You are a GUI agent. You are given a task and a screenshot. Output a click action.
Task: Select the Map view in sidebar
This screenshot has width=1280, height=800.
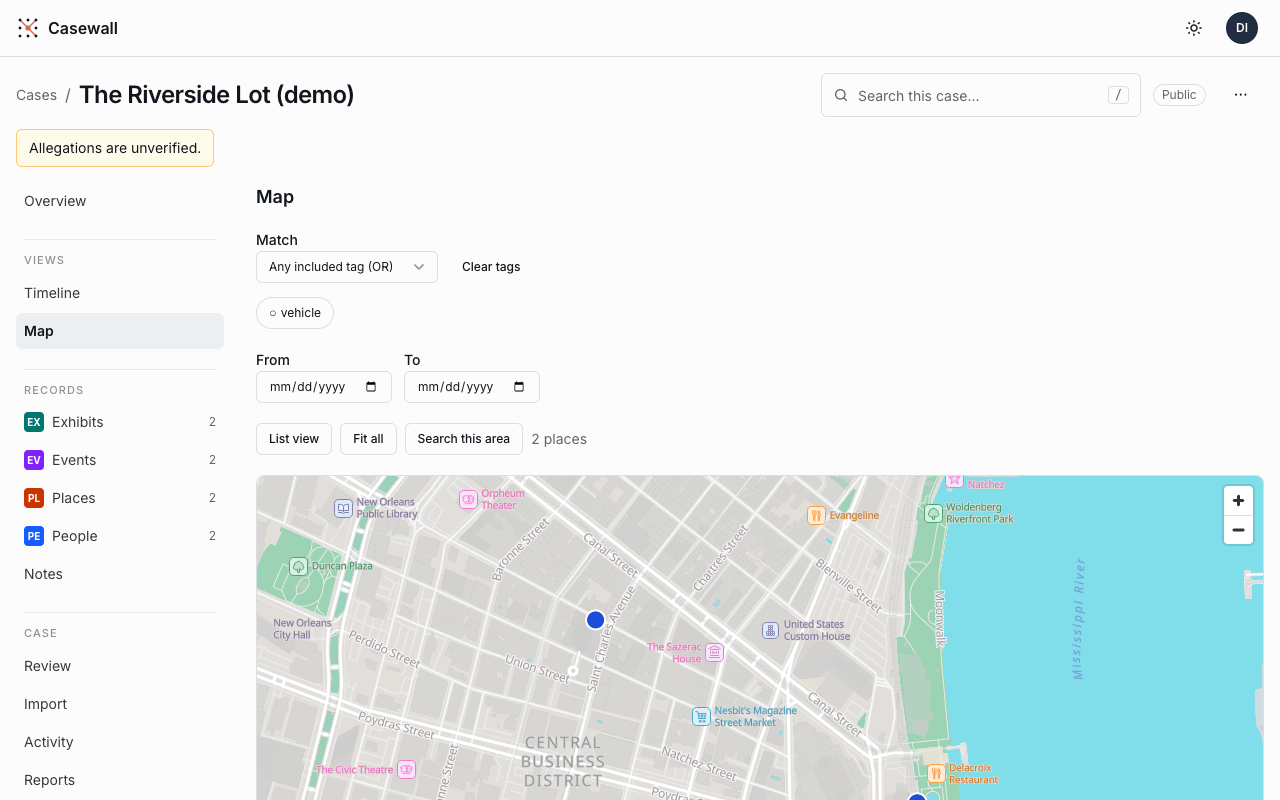[x=120, y=331]
